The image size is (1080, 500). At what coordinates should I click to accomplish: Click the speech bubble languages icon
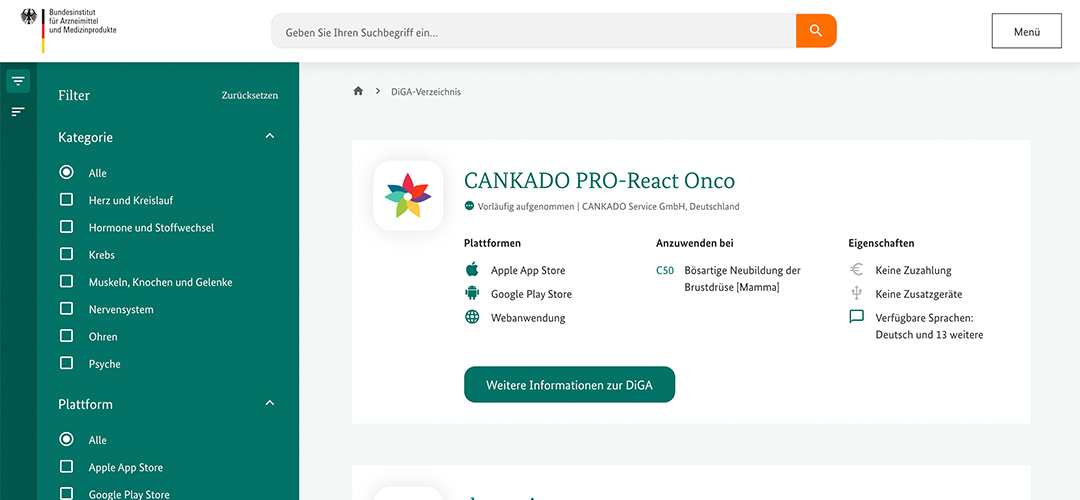point(856,317)
